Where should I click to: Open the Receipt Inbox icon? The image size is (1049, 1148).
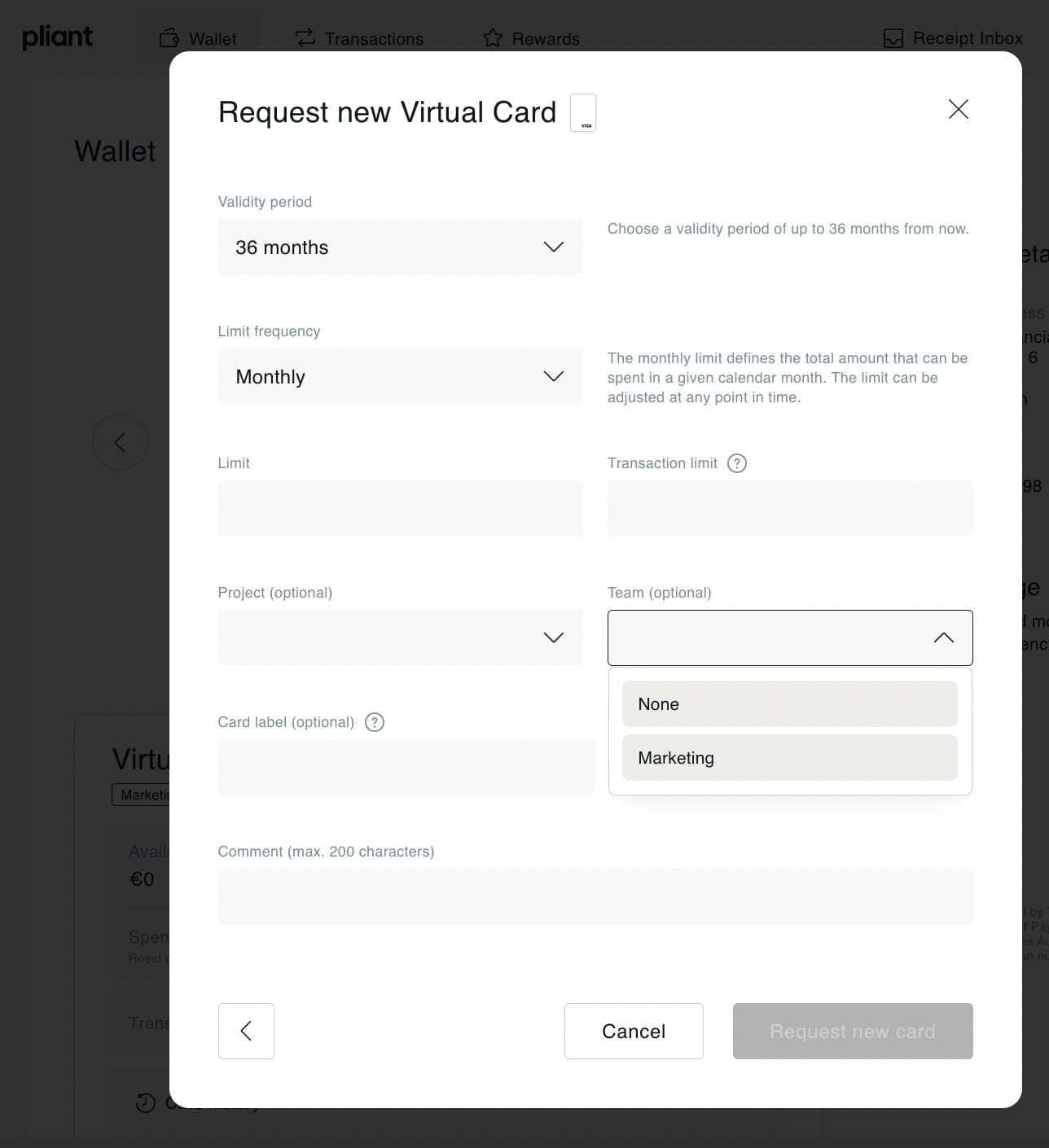pos(893,37)
